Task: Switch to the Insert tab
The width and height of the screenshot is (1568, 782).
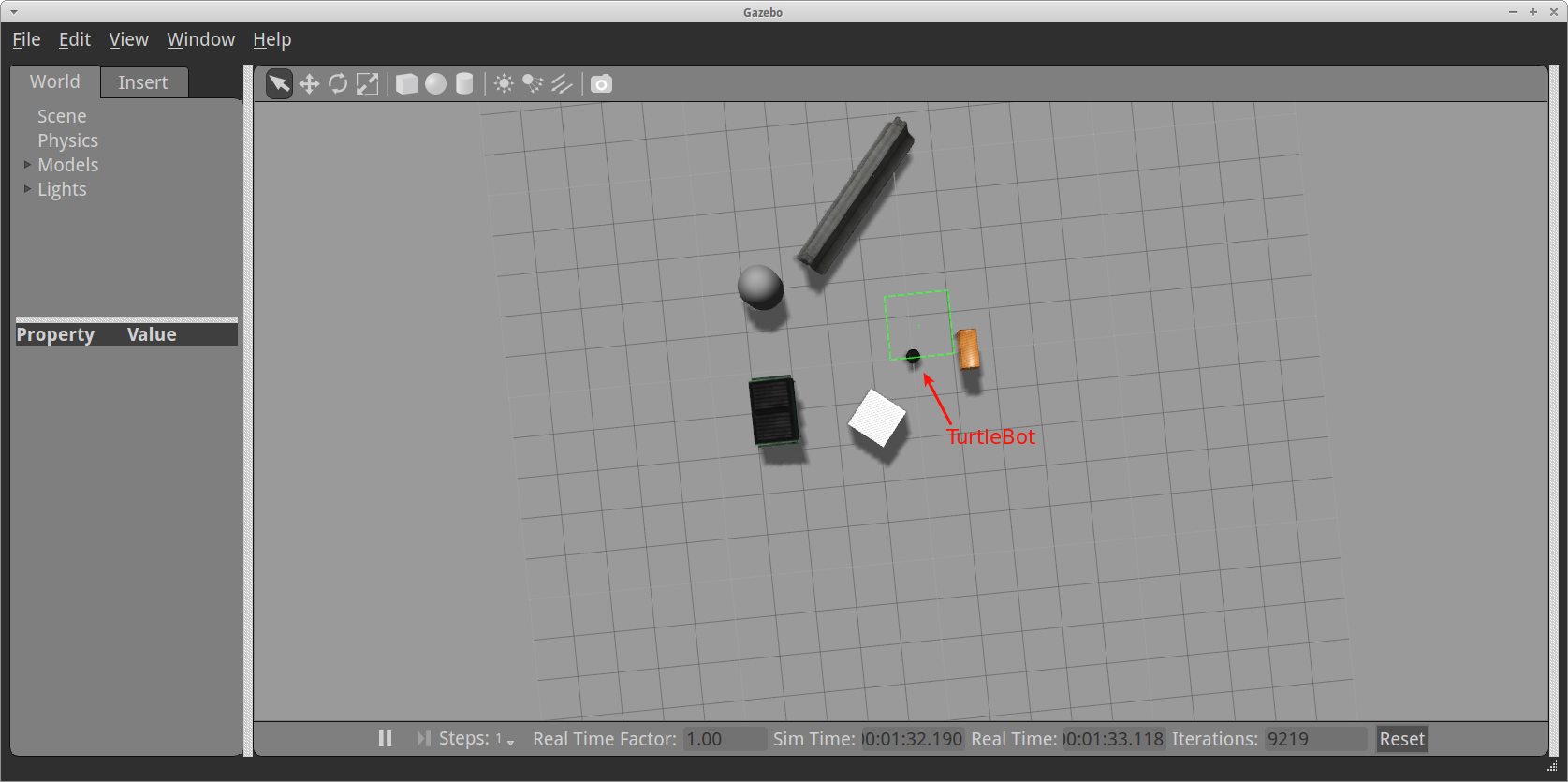Action: 143,82
